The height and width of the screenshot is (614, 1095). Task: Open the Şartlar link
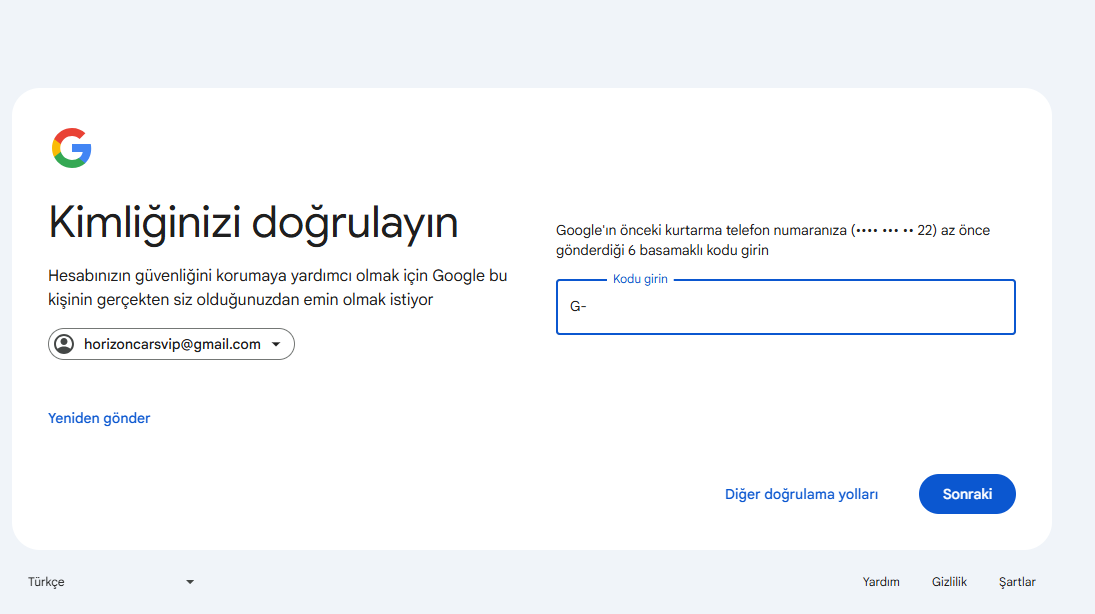pyautogui.click(x=1017, y=582)
